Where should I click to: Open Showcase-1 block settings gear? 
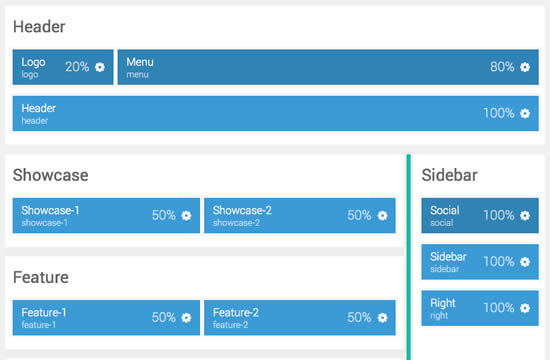[x=186, y=215]
